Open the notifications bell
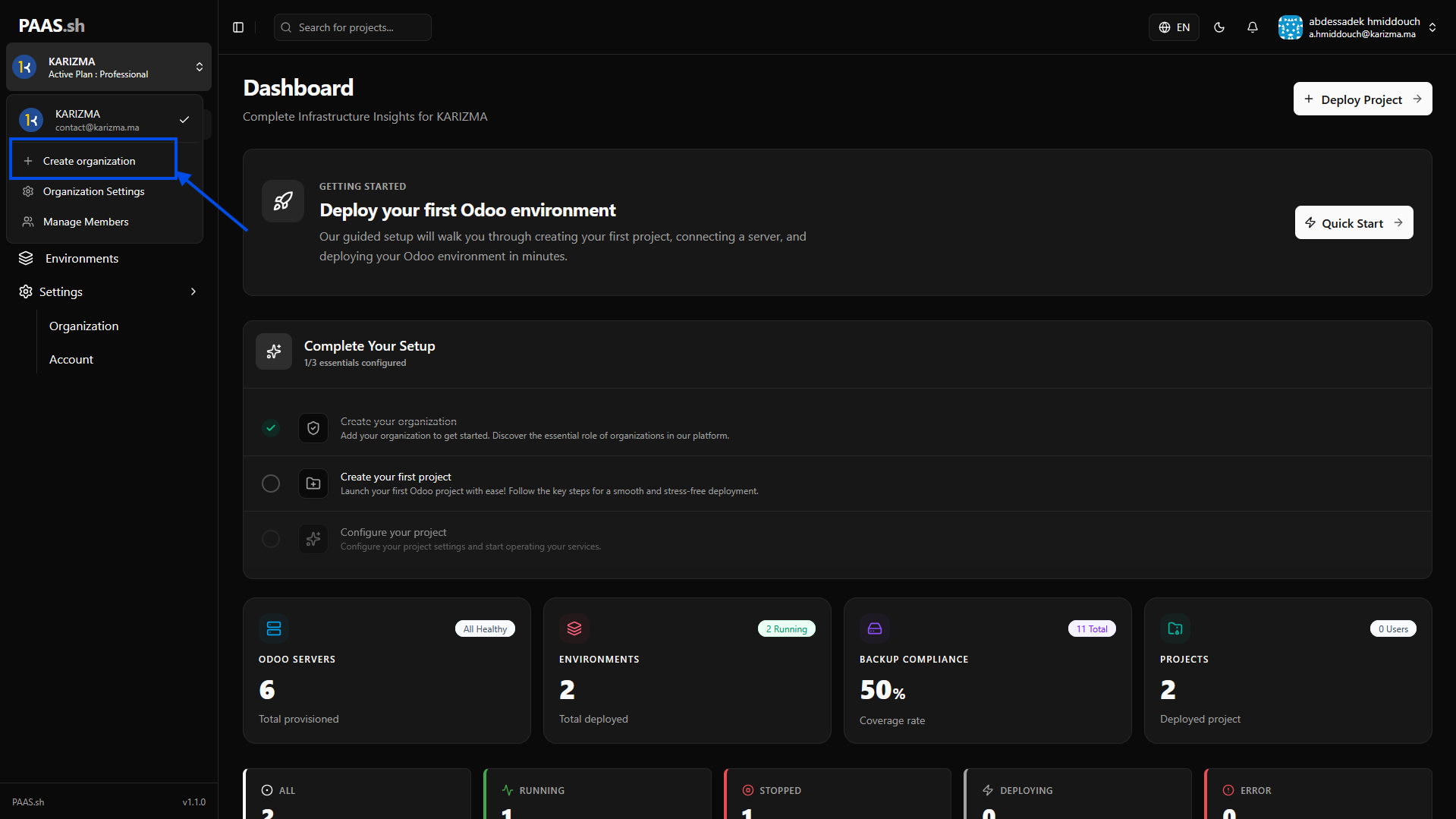 pyautogui.click(x=1253, y=27)
